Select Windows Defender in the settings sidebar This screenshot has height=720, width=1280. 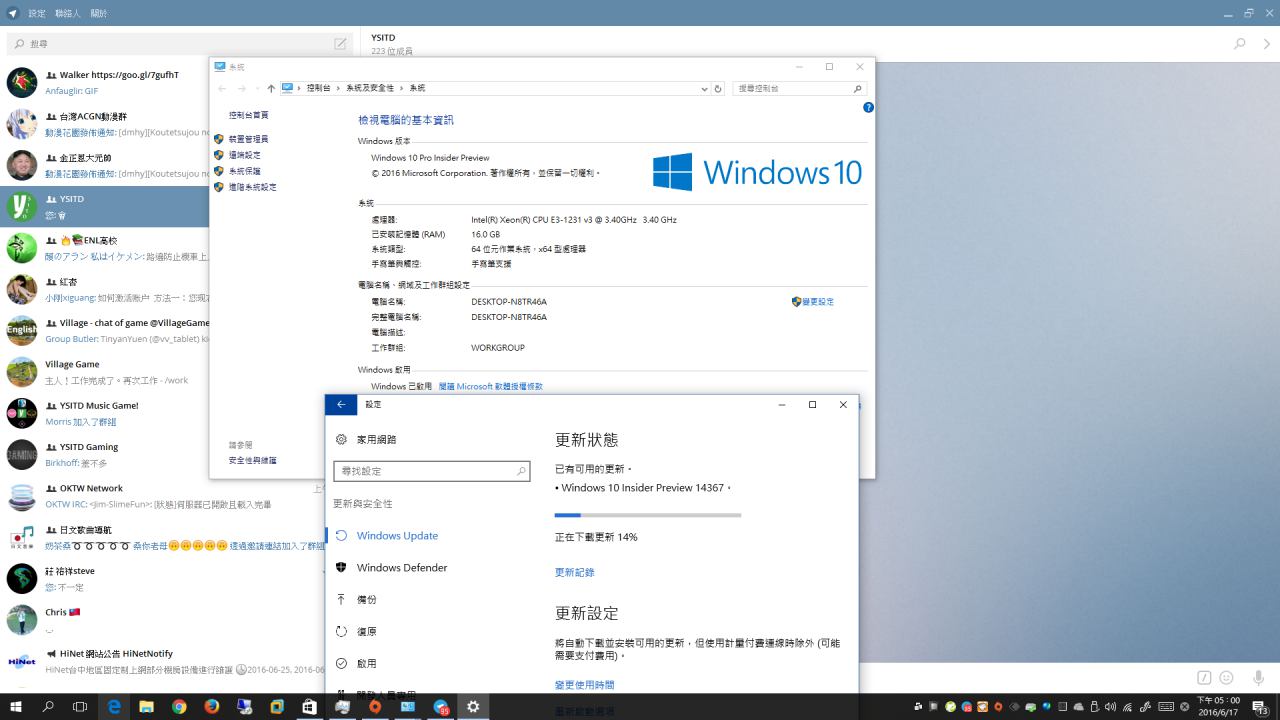click(401, 568)
